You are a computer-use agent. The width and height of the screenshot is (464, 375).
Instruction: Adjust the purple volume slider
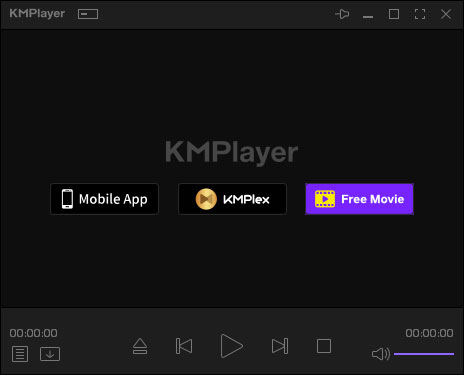(x=424, y=354)
